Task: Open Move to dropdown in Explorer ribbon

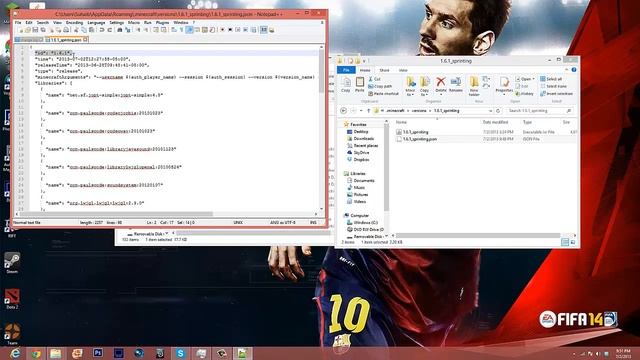Action: tap(410, 86)
